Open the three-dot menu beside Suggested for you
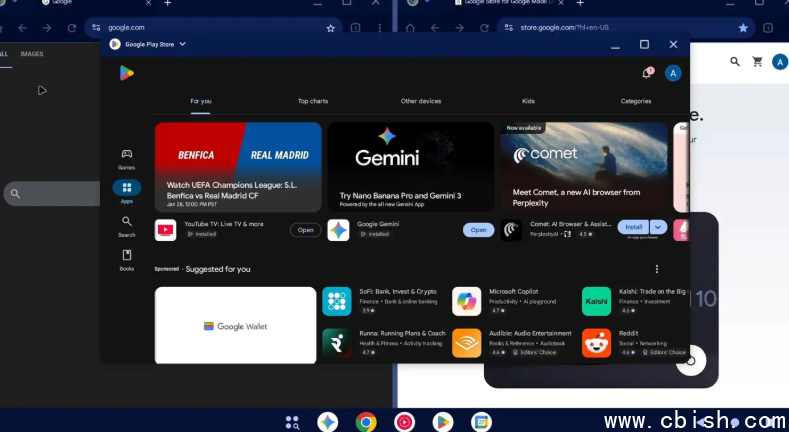The width and height of the screenshot is (789, 432). (657, 269)
